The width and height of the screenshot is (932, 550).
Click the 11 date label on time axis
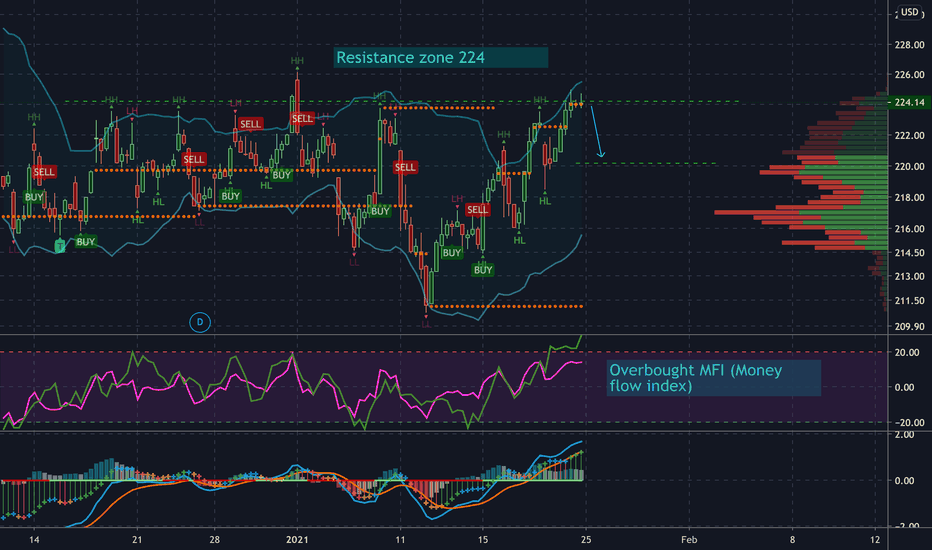(x=400, y=540)
